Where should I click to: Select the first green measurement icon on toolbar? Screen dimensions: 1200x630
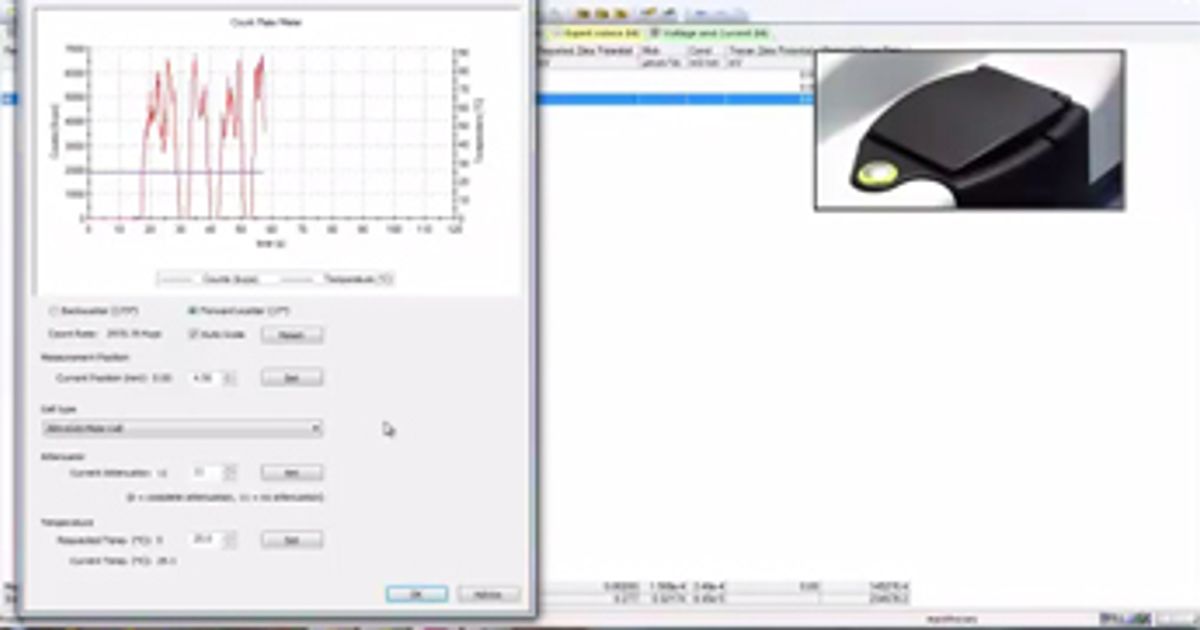point(650,12)
